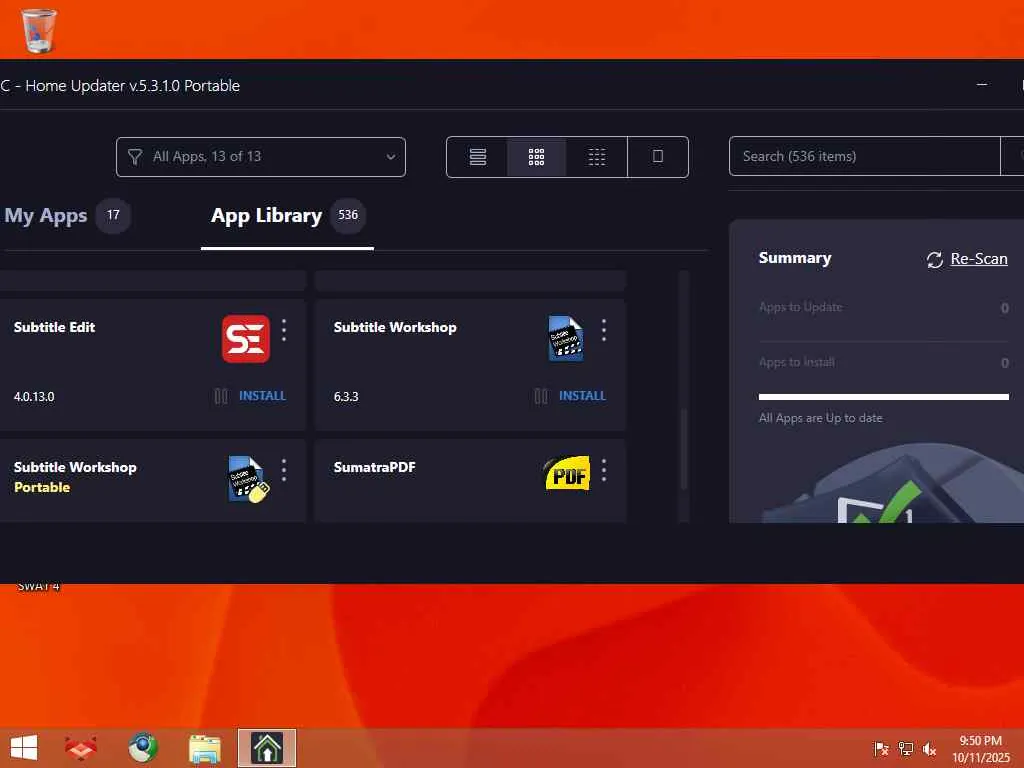Click the Home Updater taskbar icon
This screenshot has width=1024, height=768.
(x=267, y=748)
